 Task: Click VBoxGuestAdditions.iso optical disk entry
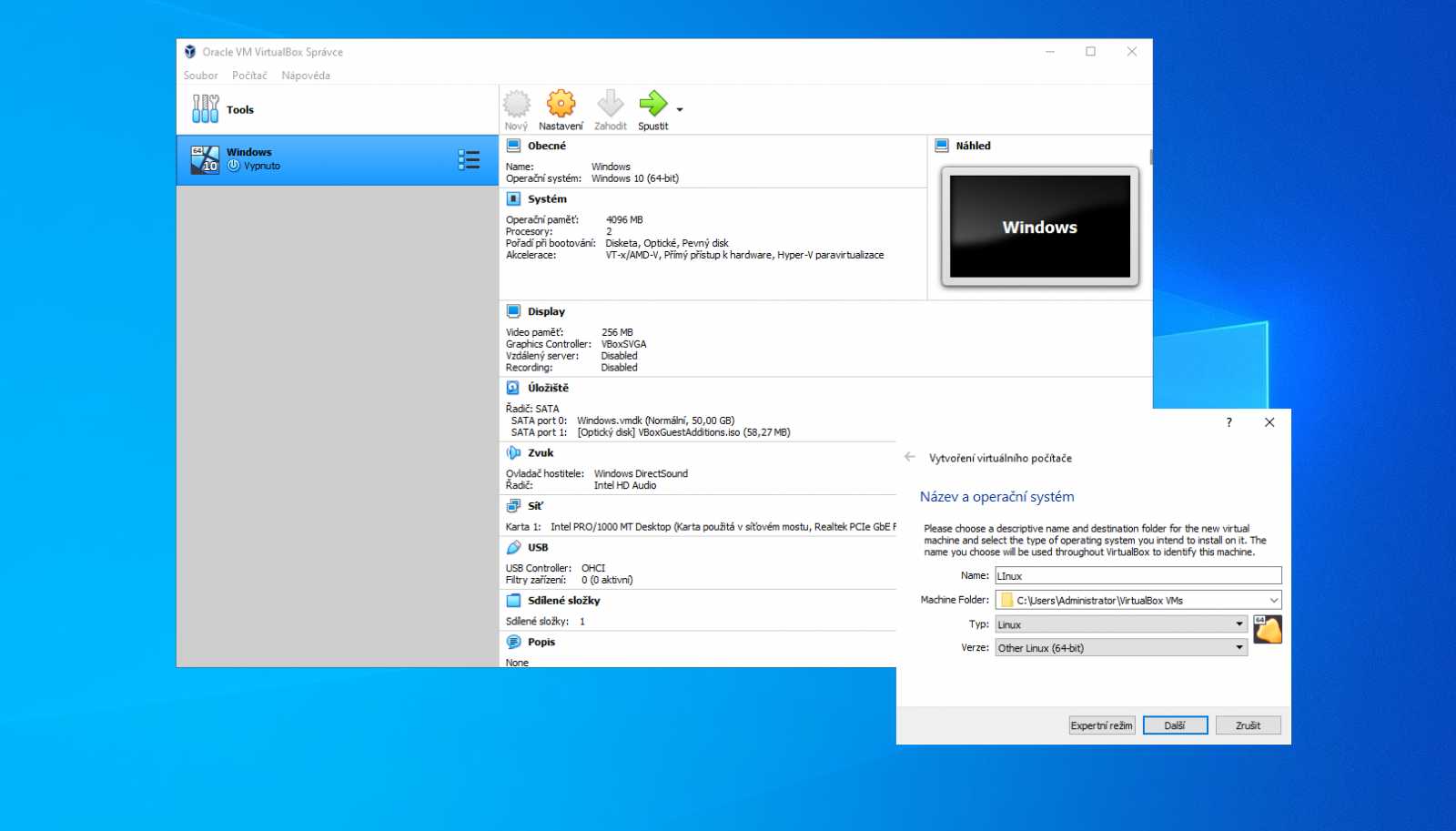[x=683, y=432]
